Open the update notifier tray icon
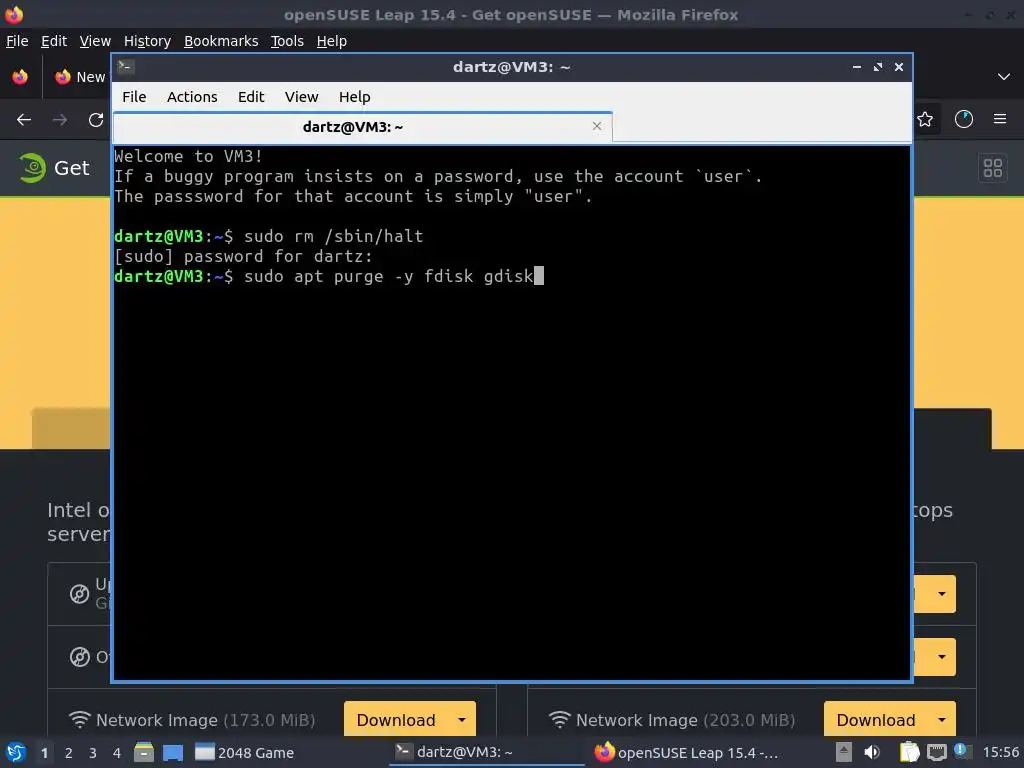 [x=963, y=752]
